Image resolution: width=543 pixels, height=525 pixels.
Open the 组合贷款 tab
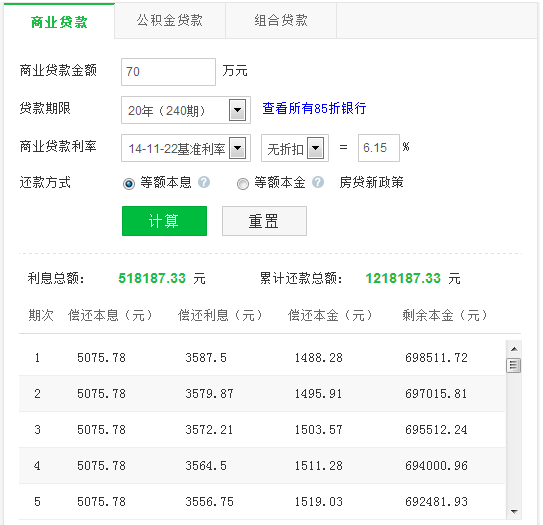click(281, 20)
